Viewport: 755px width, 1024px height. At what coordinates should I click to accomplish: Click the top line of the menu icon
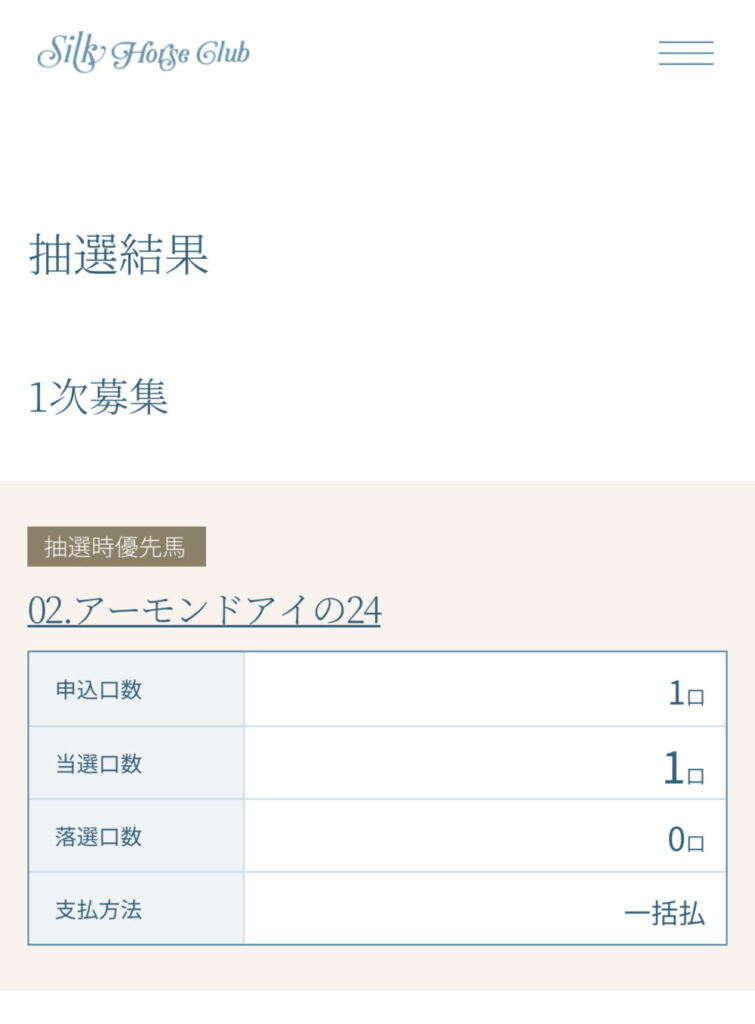686,42
